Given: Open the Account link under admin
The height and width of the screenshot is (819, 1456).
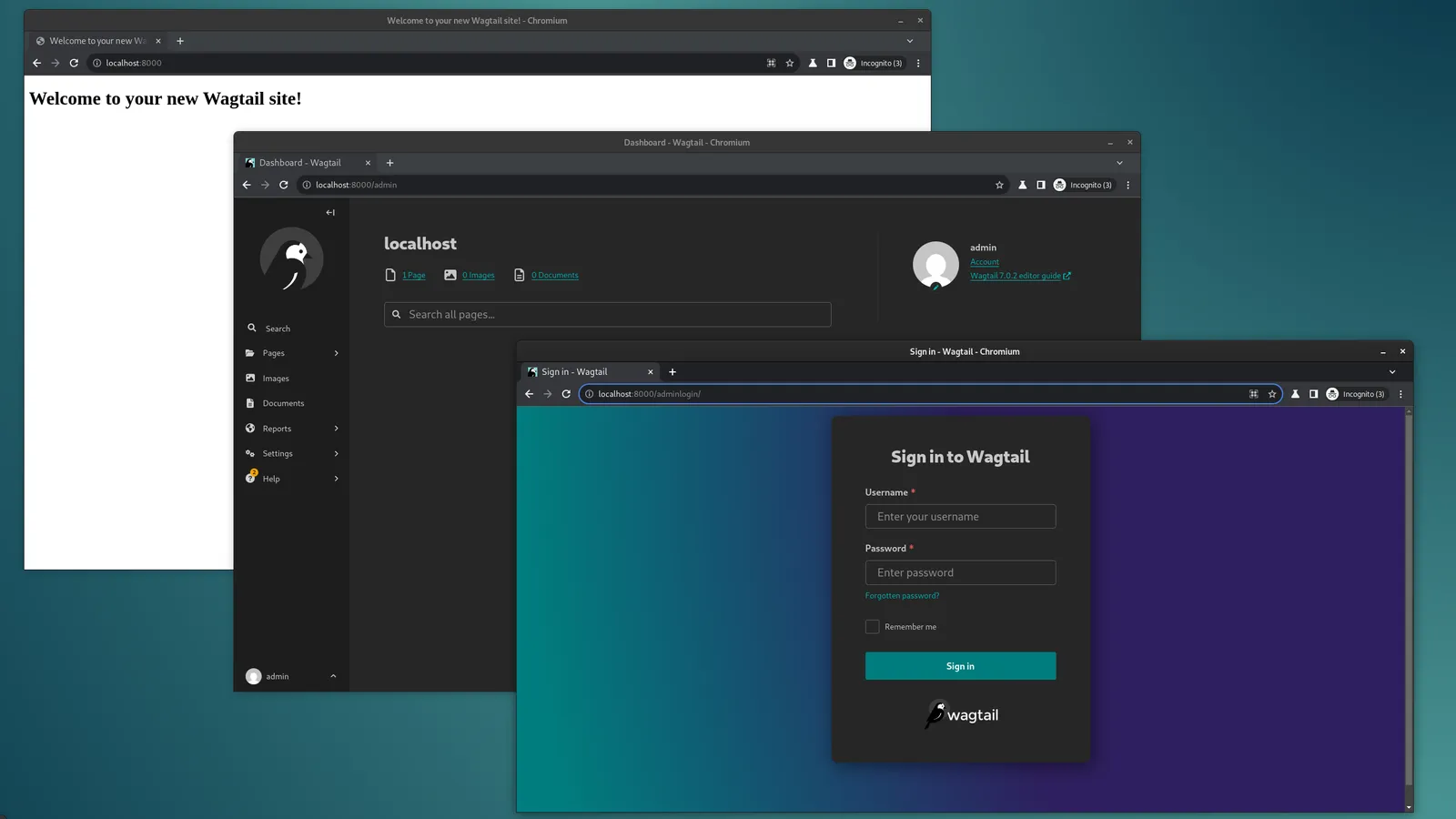Looking at the screenshot, I should point(984,262).
